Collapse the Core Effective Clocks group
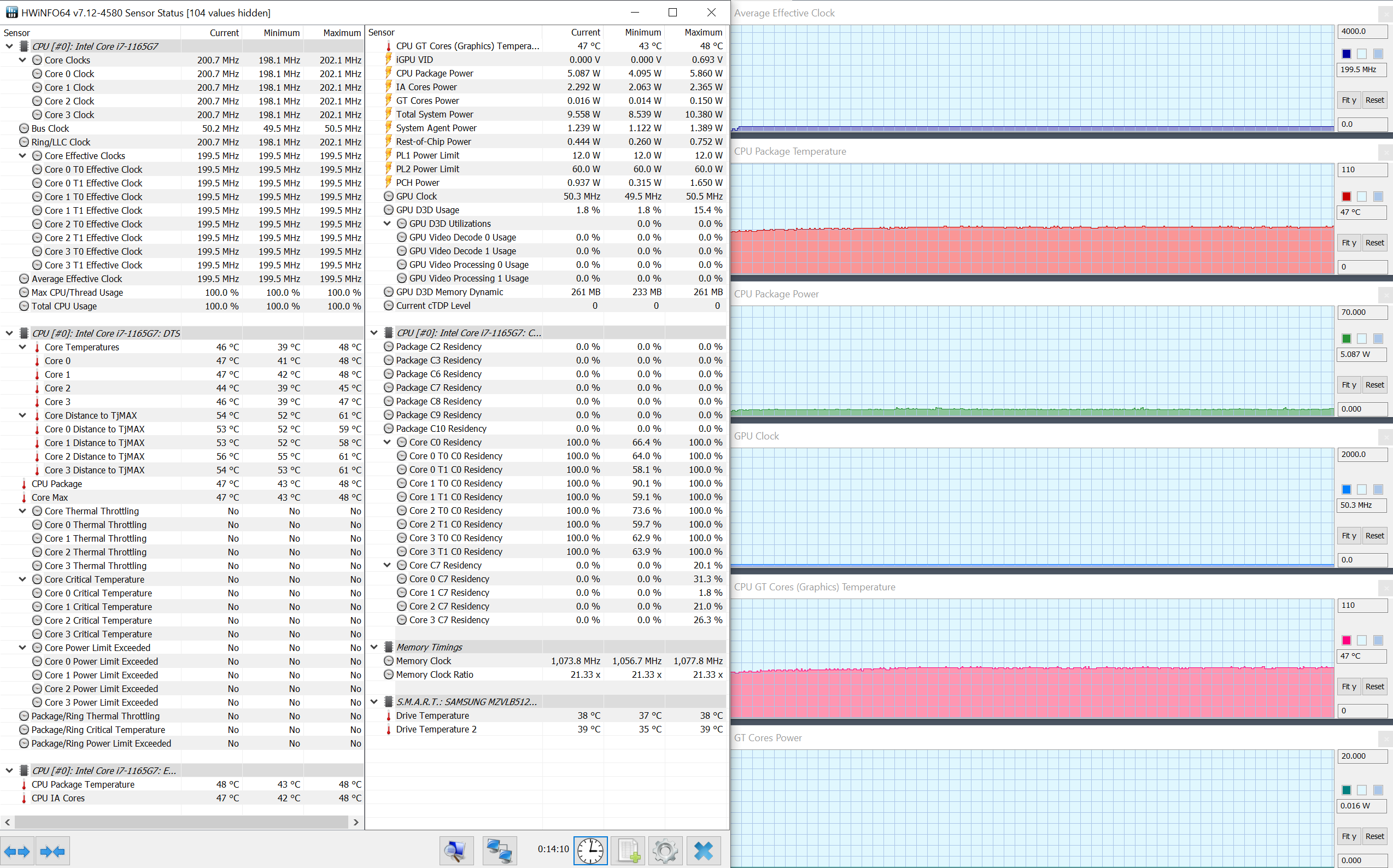1393x868 pixels. point(22,156)
